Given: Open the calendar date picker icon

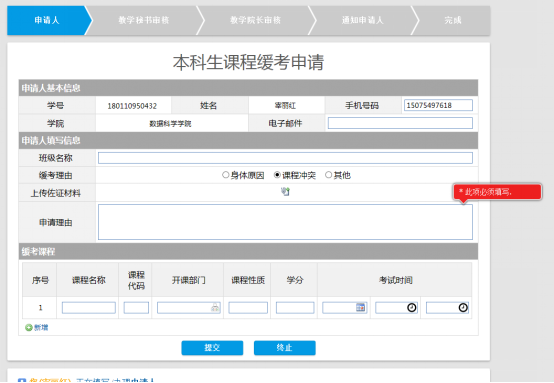Looking at the screenshot, I should [360, 307].
